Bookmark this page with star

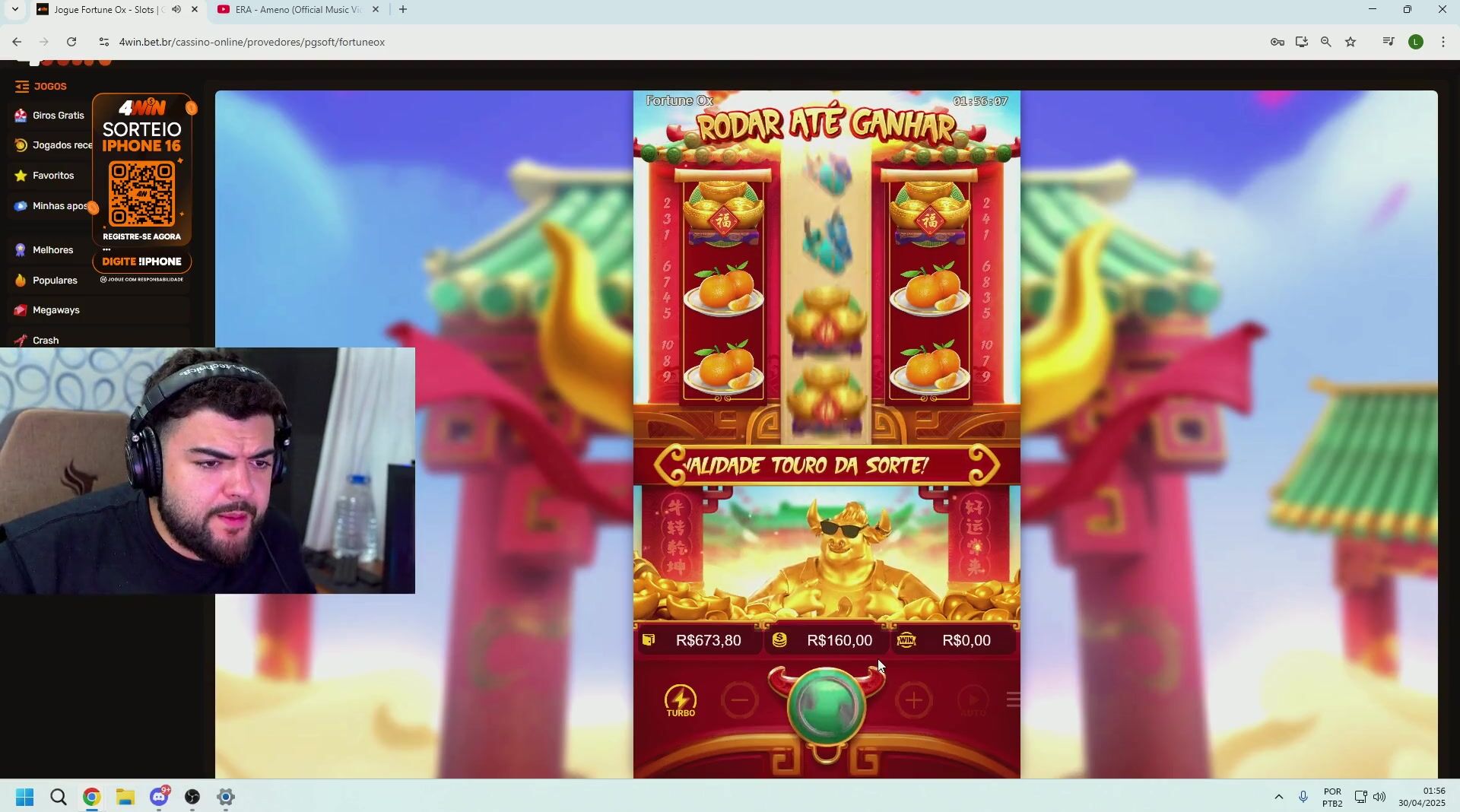1350,43
